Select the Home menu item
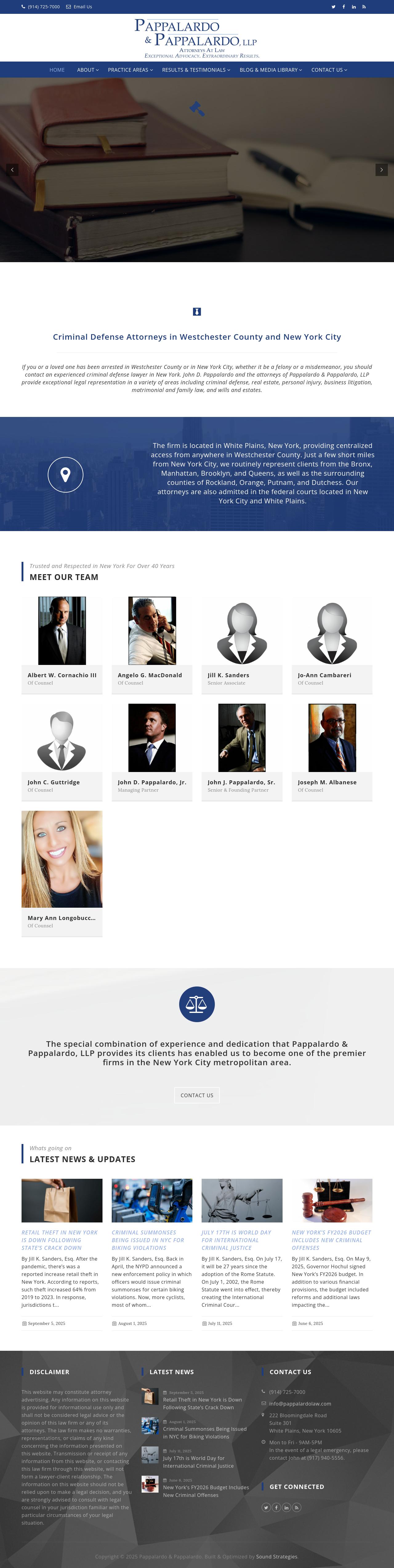 (x=57, y=70)
